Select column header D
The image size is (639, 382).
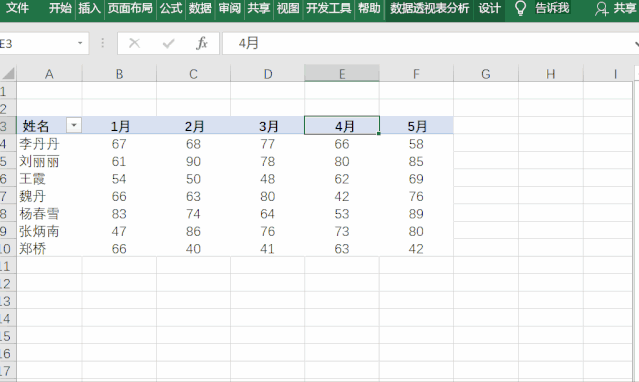pos(267,74)
